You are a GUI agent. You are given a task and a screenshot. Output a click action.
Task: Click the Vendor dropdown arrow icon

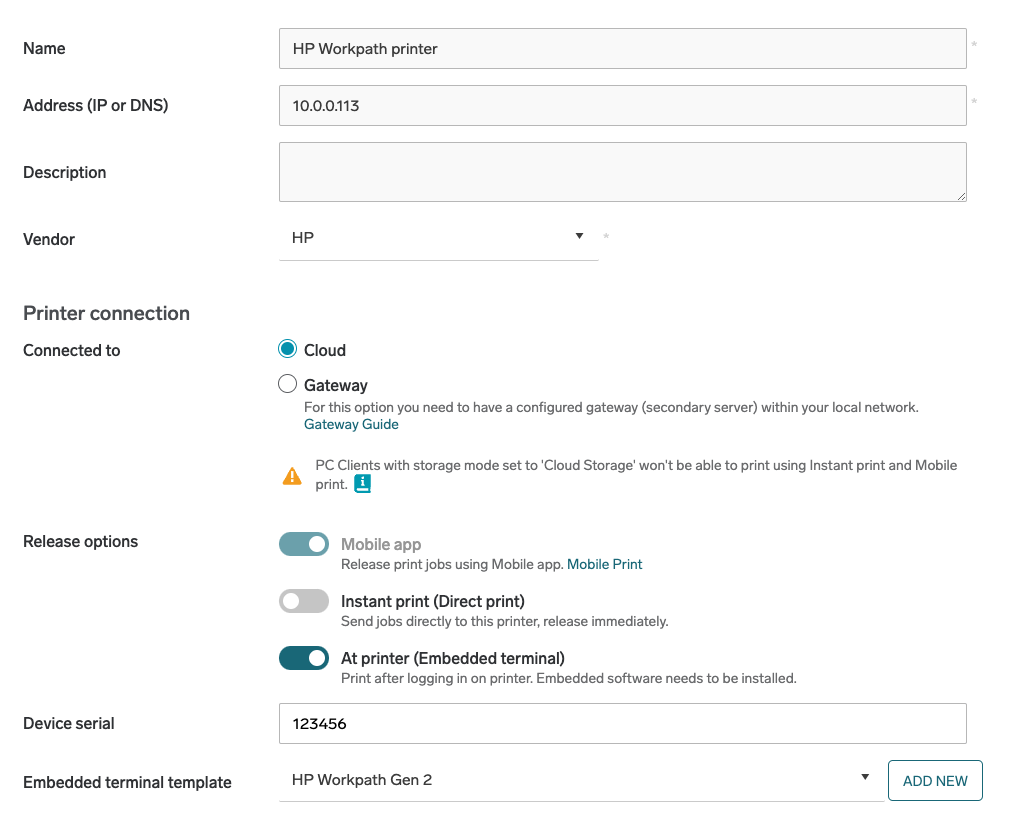coord(579,237)
